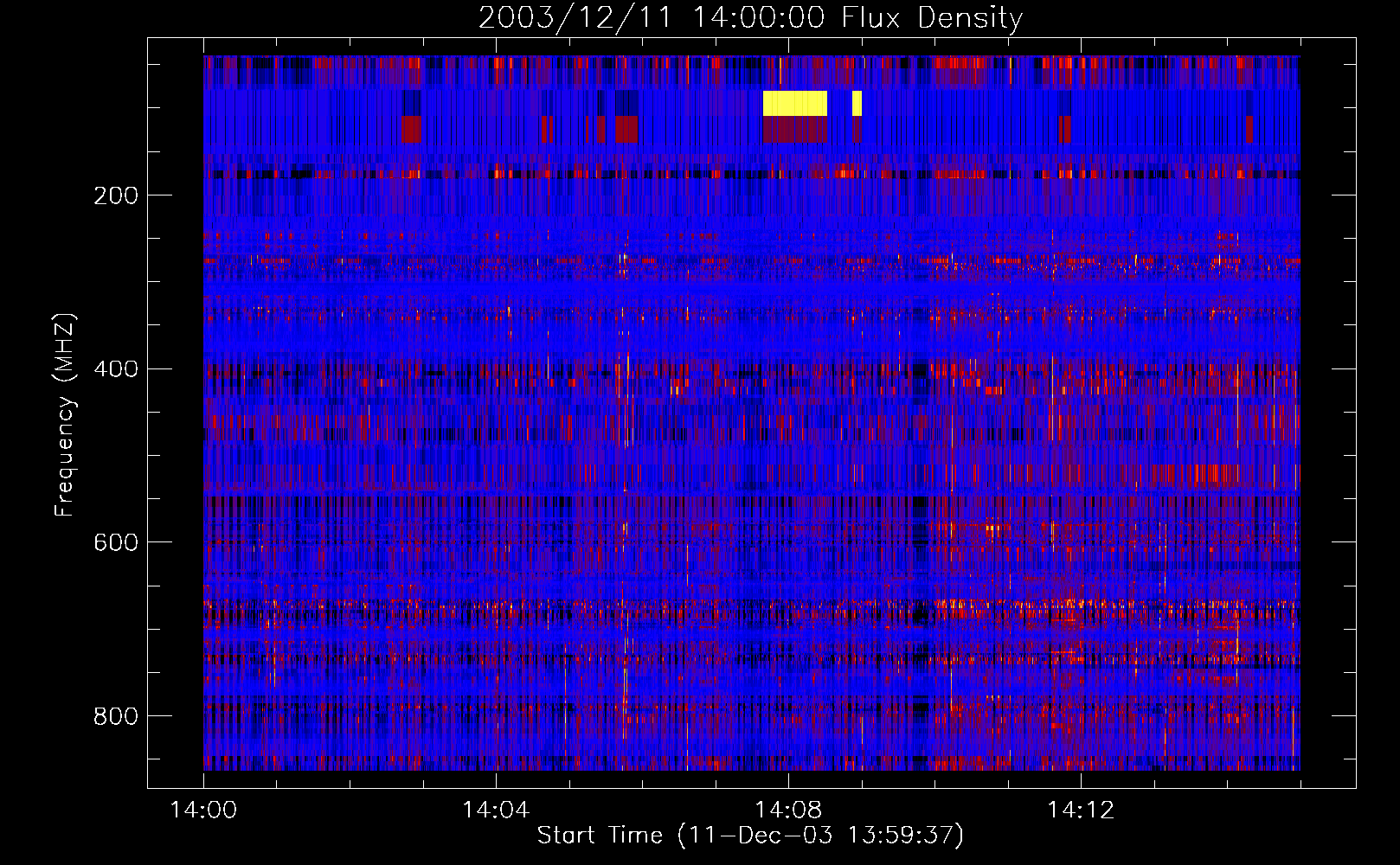
Task: Click the small yellow burst after 14:08
Action: [x=857, y=103]
